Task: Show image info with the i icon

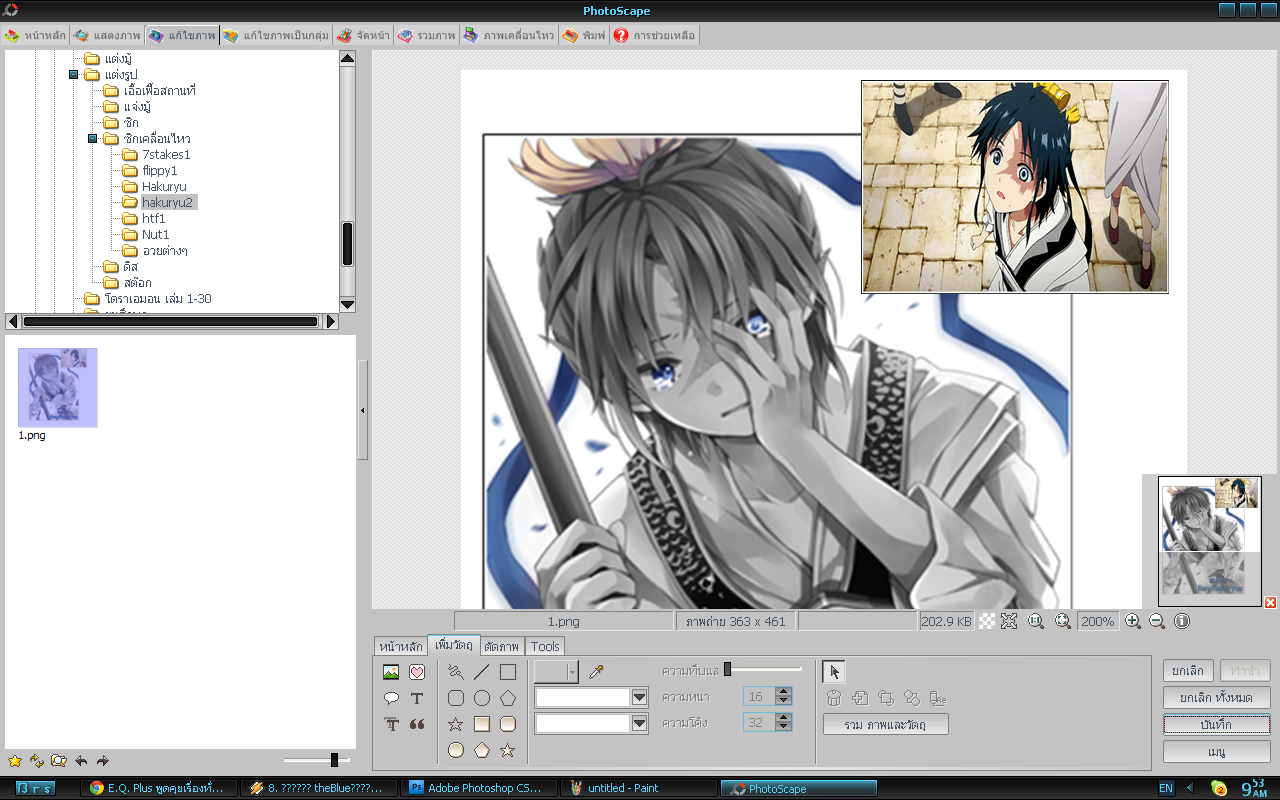Action: coord(1182,621)
